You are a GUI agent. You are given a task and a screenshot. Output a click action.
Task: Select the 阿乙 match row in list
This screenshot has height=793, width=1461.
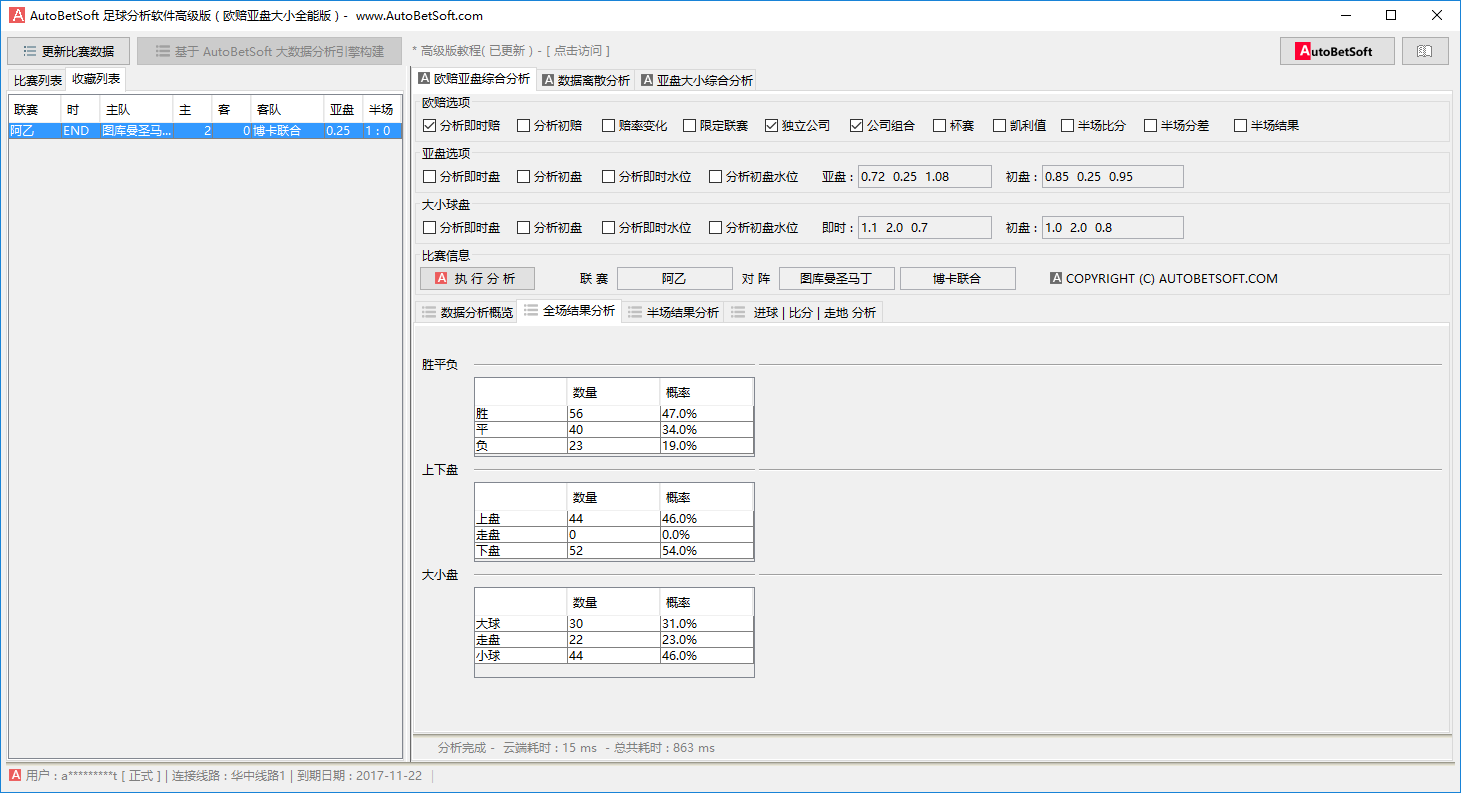click(205, 130)
